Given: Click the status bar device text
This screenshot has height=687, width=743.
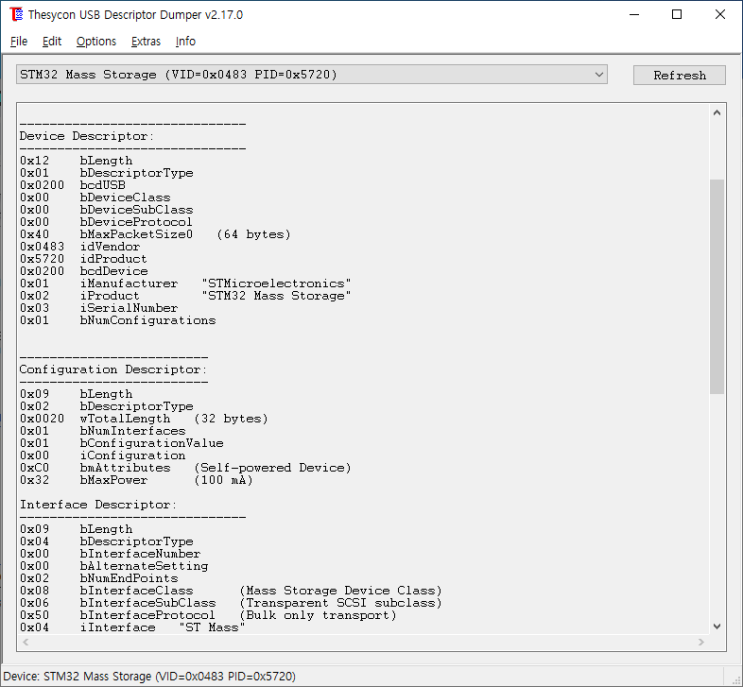Looking at the screenshot, I should [x=150, y=677].
